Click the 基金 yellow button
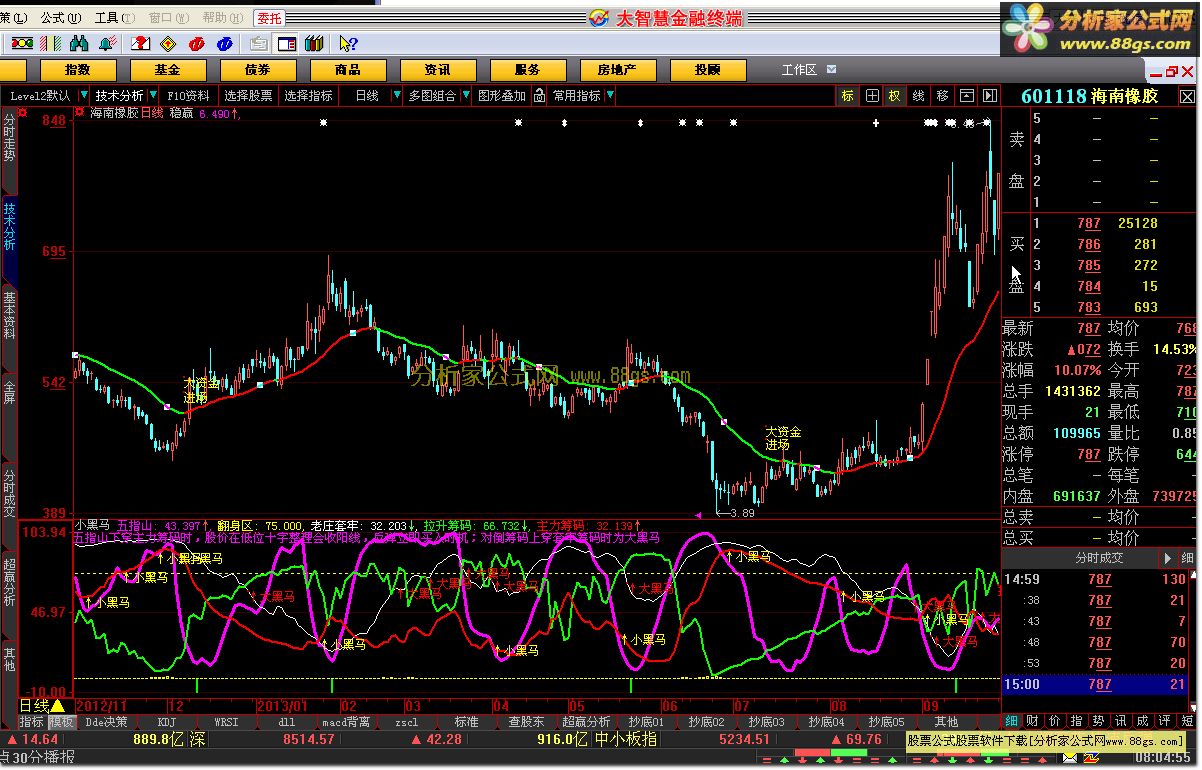1202x770 pixels. pyautogui.click(x=168, y=70)
